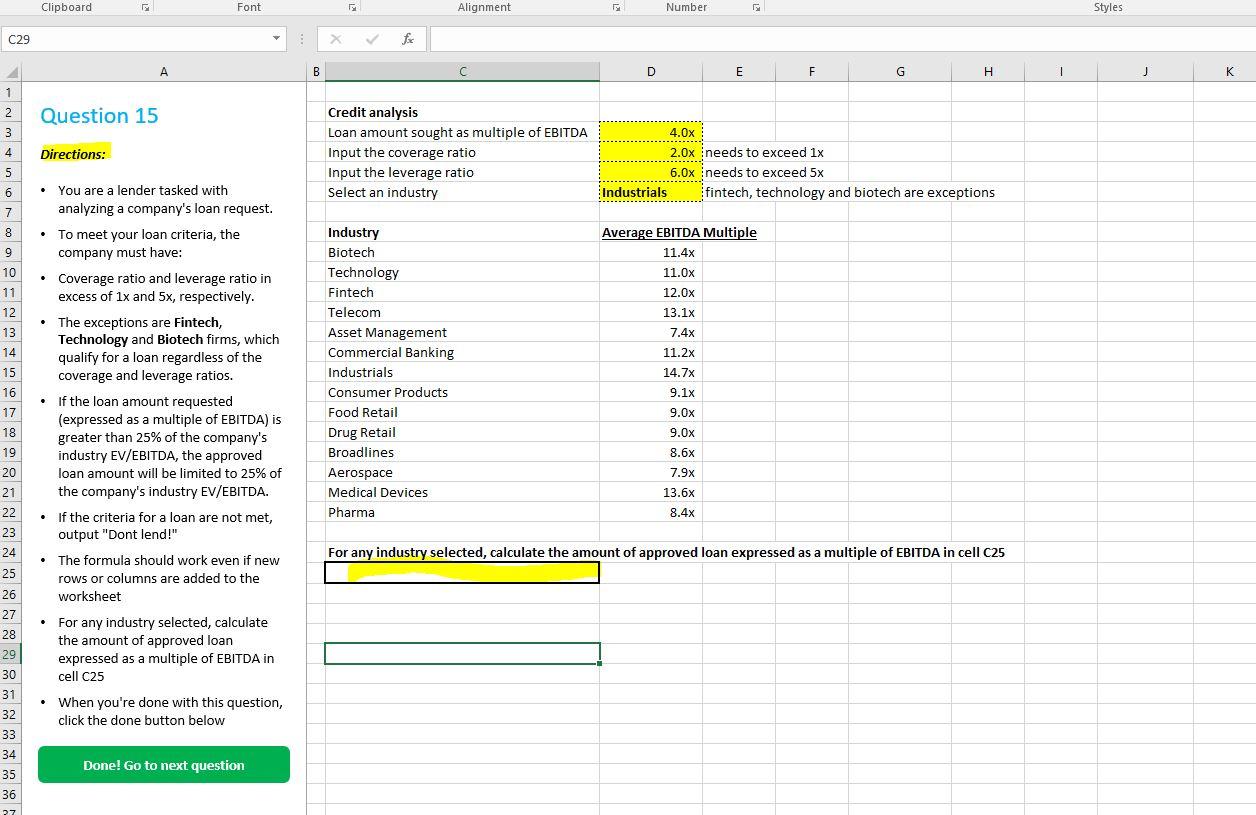Select column C header

(x=462, y=72)
